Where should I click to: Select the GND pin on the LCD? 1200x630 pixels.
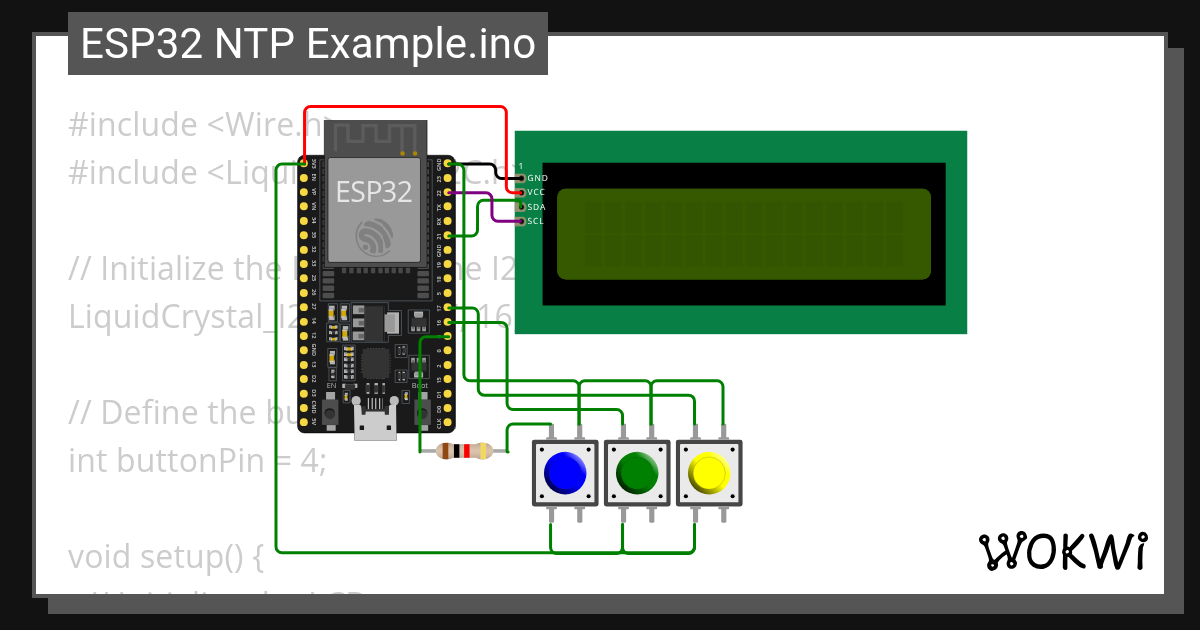[521, 178]
